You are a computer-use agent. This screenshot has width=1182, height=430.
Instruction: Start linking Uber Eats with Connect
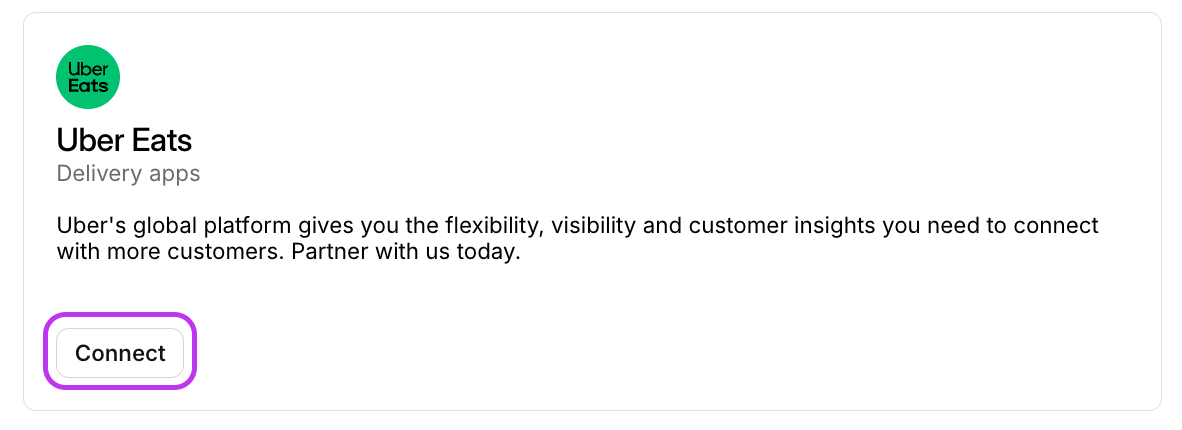coord(120,353)
